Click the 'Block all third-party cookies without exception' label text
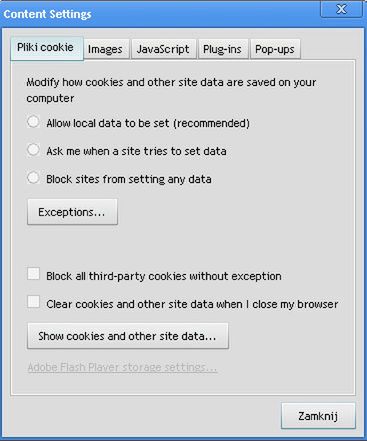367x441 pixels. pyautogui.click(x=164, y=276)
